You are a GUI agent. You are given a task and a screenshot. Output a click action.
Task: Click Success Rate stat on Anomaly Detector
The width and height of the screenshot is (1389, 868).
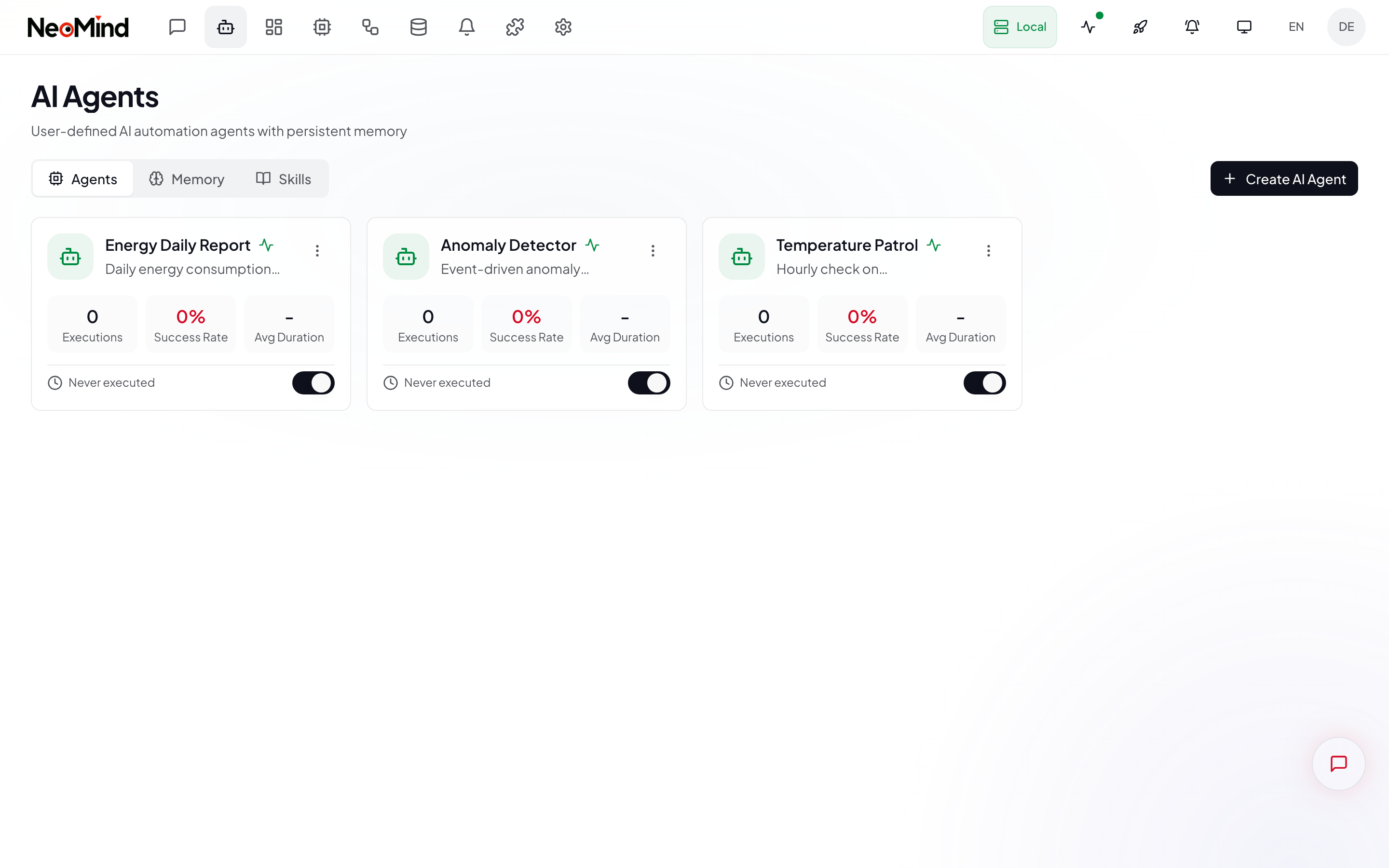tap(527, 325)
